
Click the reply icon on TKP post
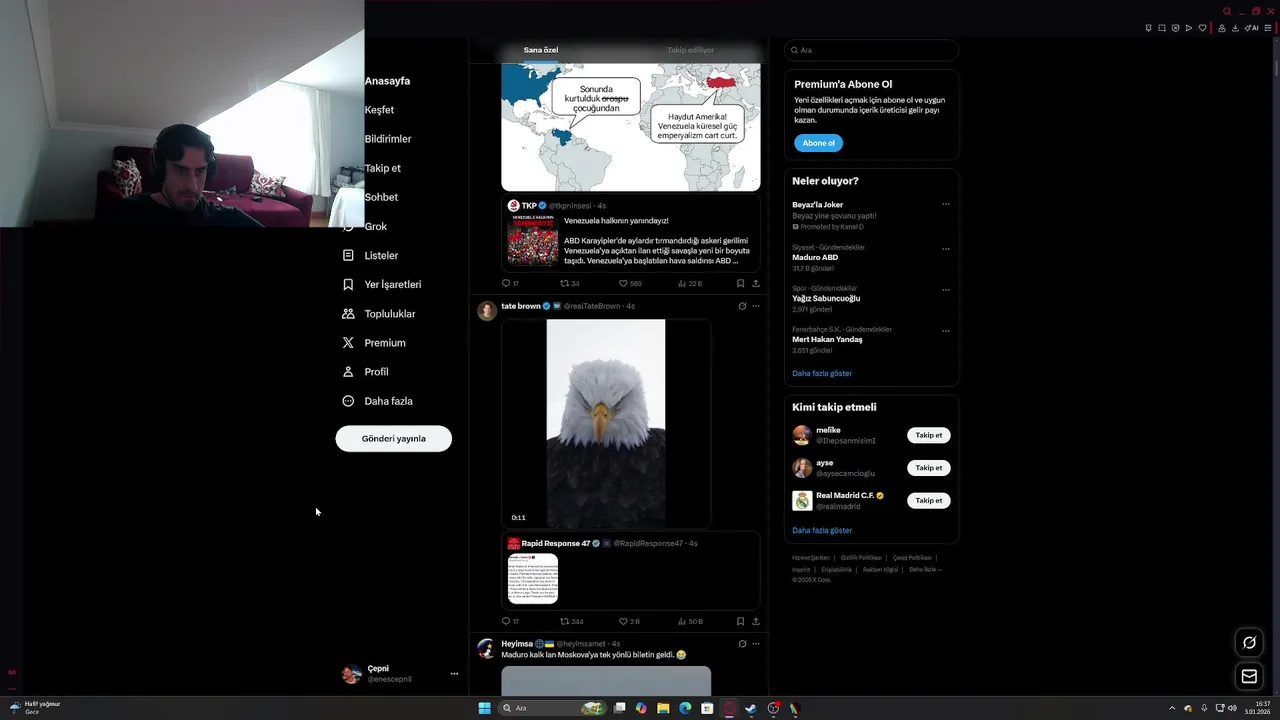506,283
